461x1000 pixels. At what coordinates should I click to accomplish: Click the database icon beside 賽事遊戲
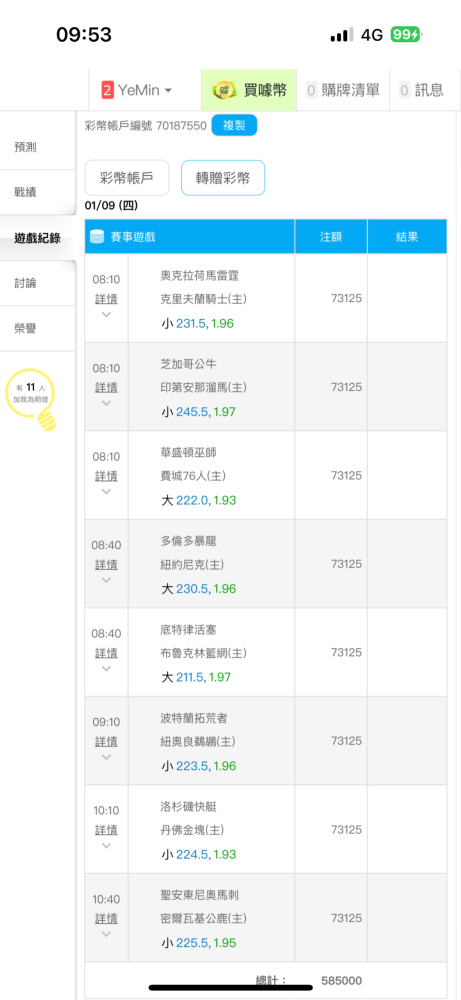[97, 237]
